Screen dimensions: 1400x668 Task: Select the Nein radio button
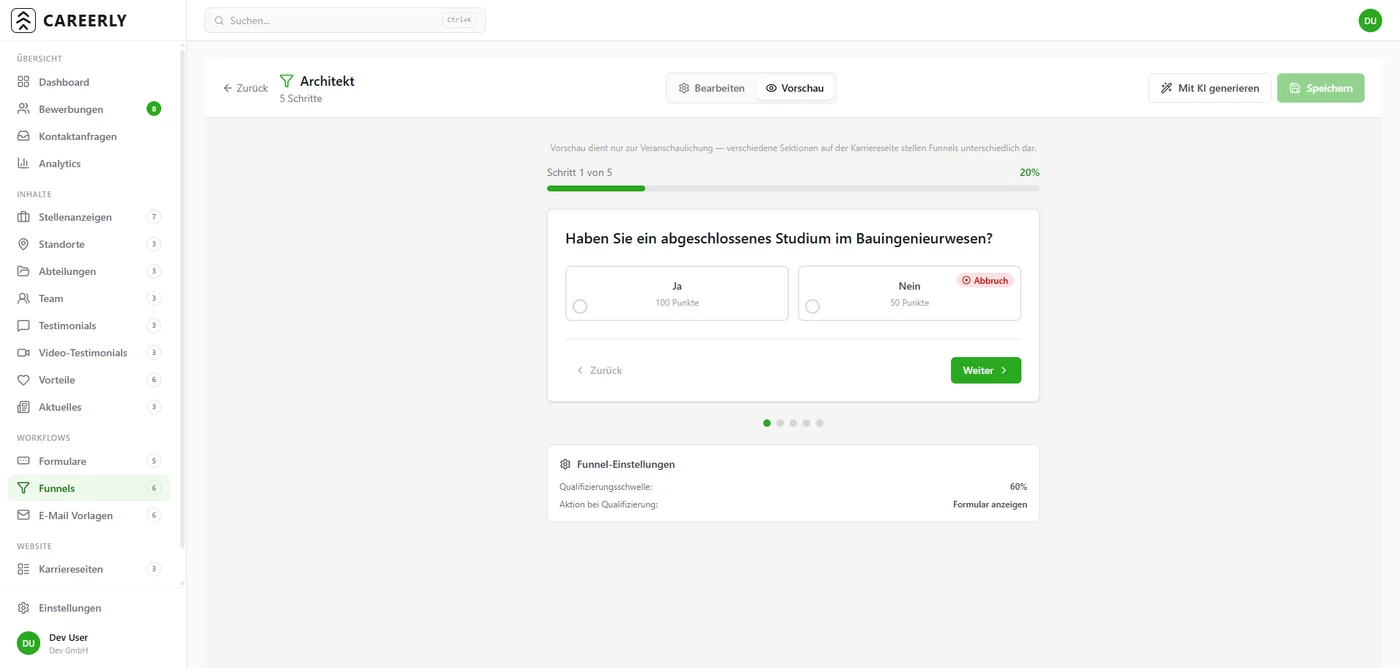pyautogui.click(x=812, y=306)
